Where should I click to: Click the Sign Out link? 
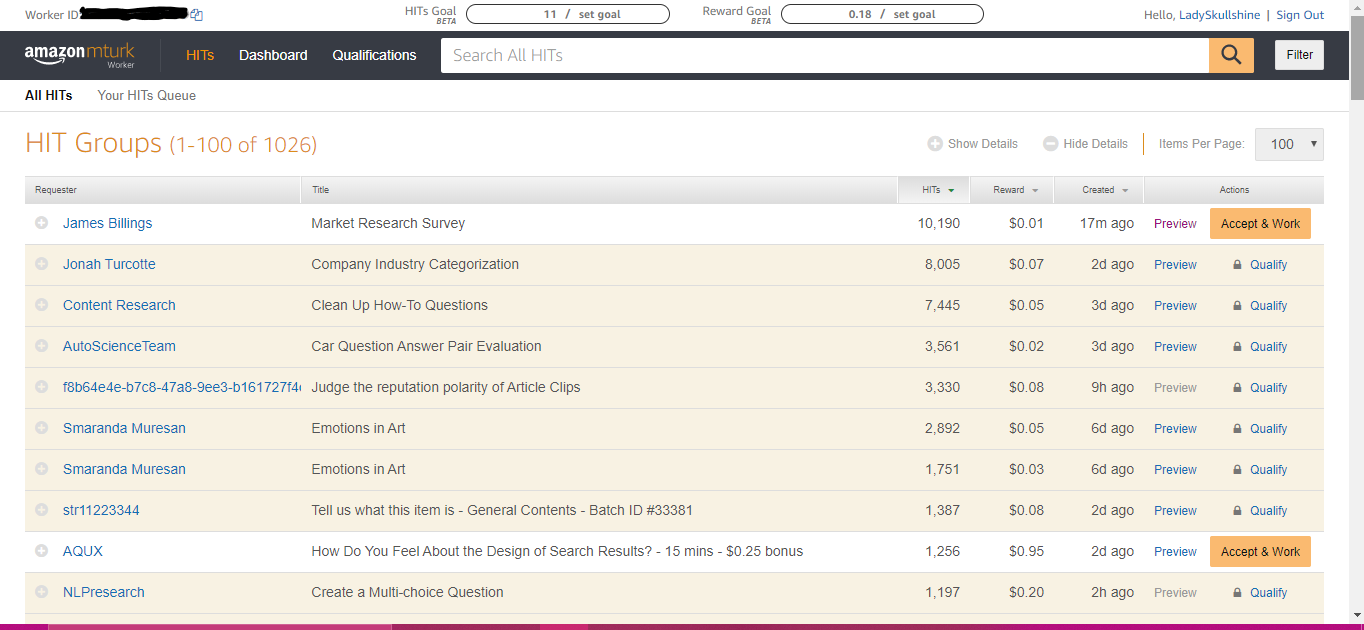(1299, 15)
